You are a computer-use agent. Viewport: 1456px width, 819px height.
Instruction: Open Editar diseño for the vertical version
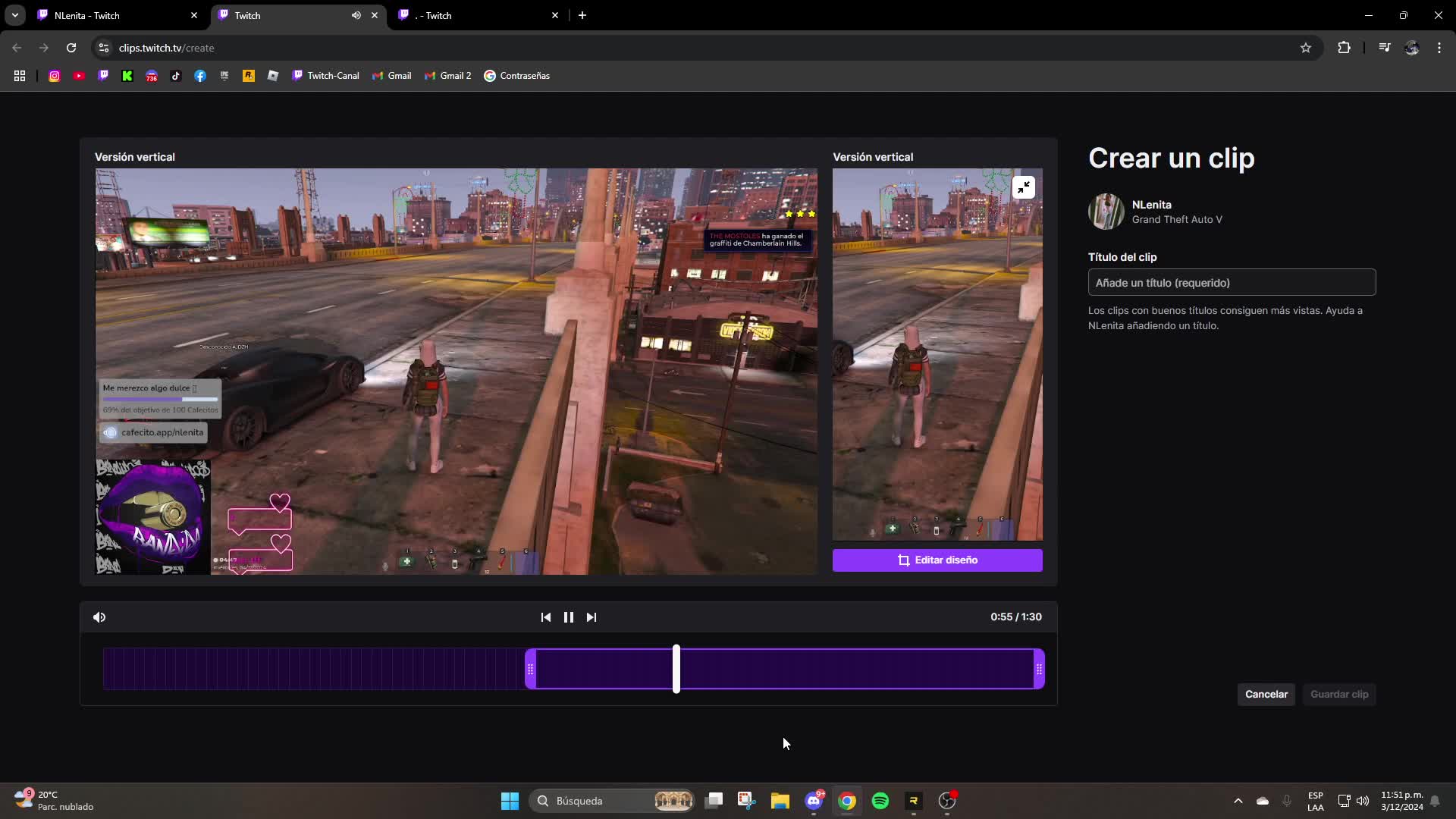point(937,560)
